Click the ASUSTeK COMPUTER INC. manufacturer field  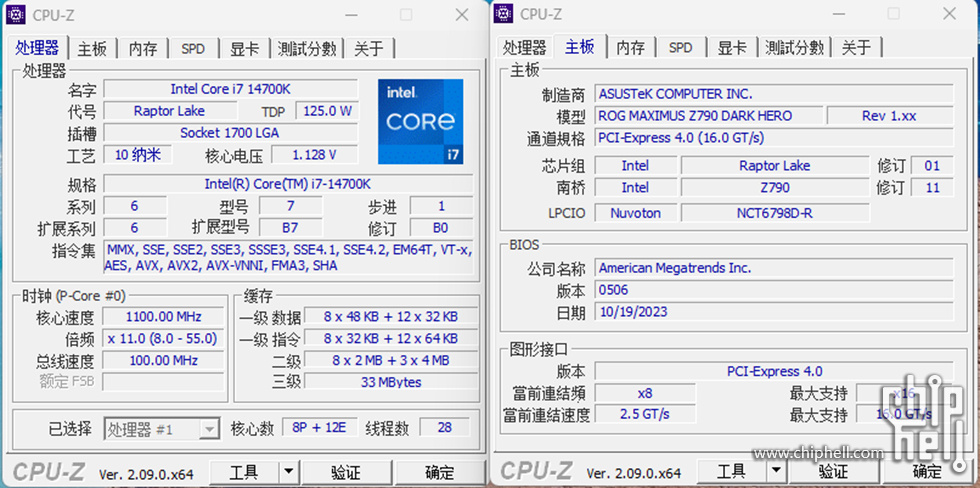point(774,94)
